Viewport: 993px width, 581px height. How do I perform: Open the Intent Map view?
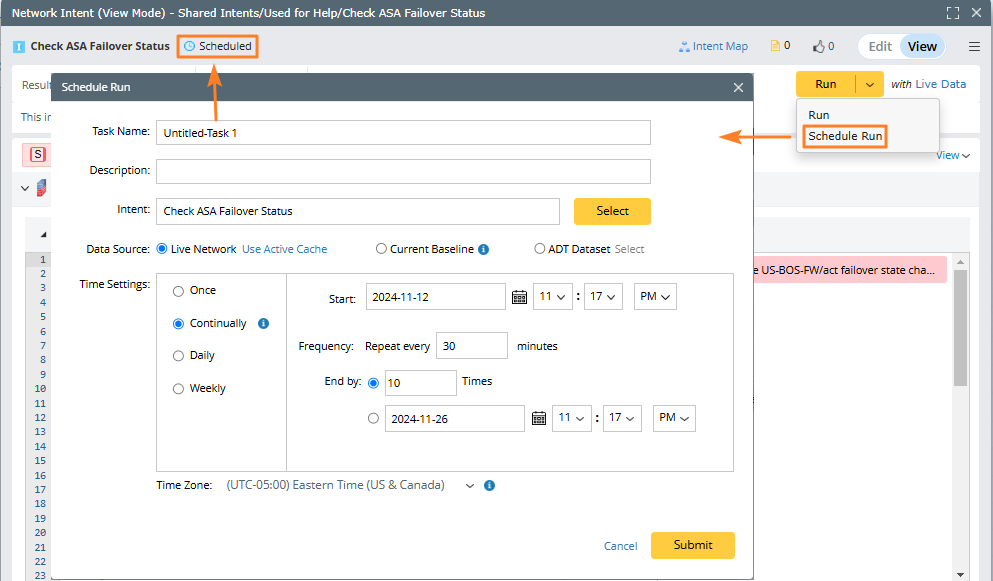click(x=713, y=46)
